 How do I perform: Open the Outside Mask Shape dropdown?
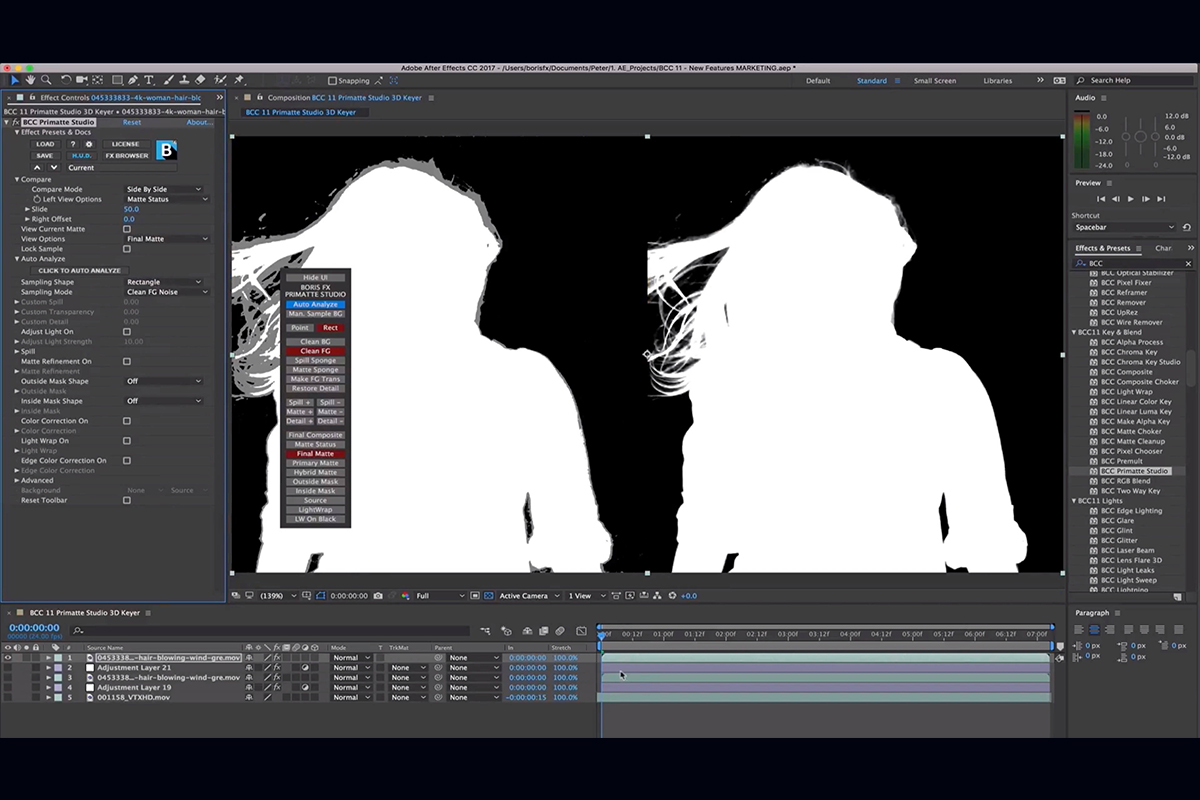click(163, 381)
